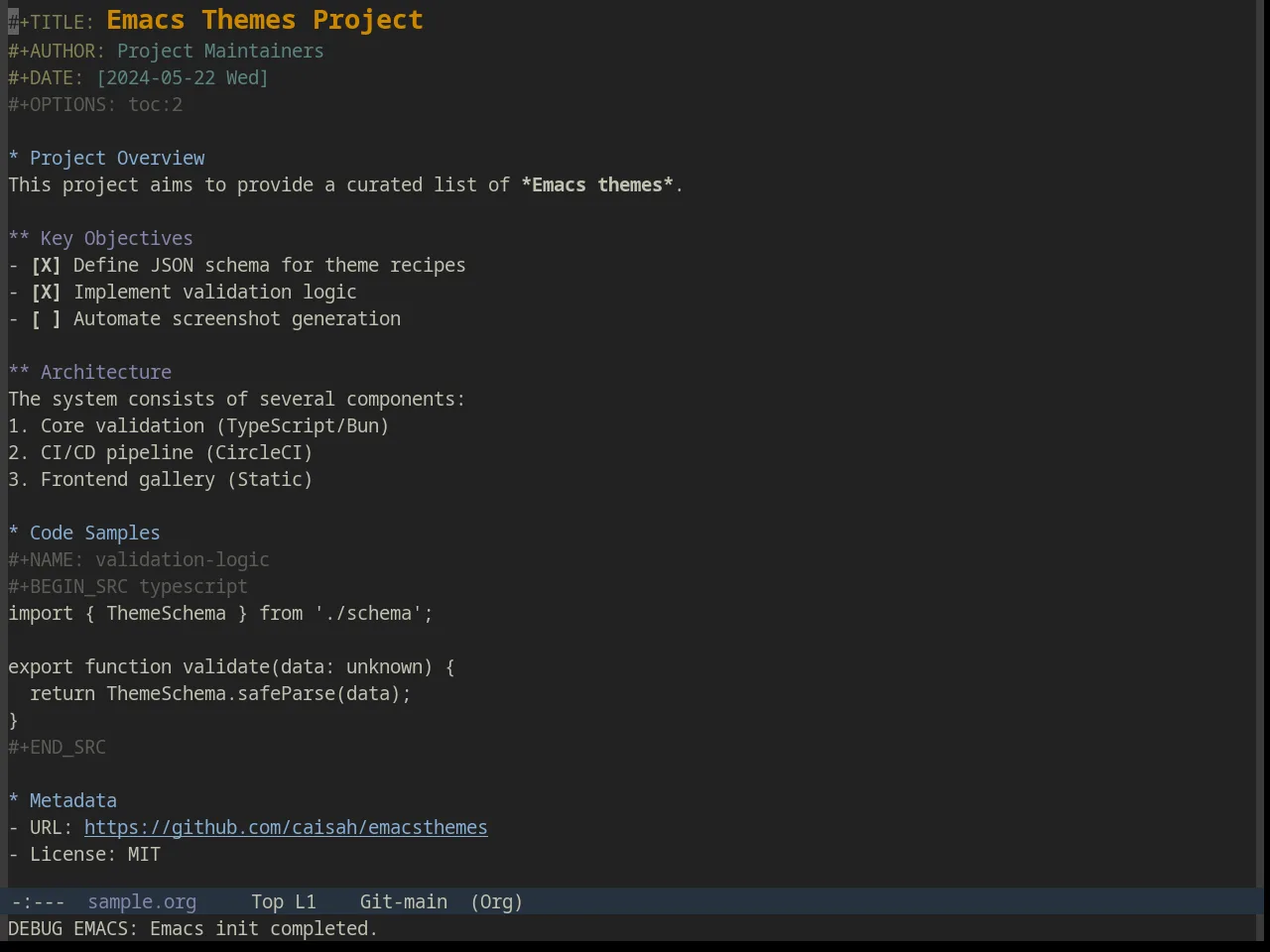This screenshot has height=952, width=1270.
Task: Collapse the 'Metadata' heading
Action: click(x=63, y=801)
